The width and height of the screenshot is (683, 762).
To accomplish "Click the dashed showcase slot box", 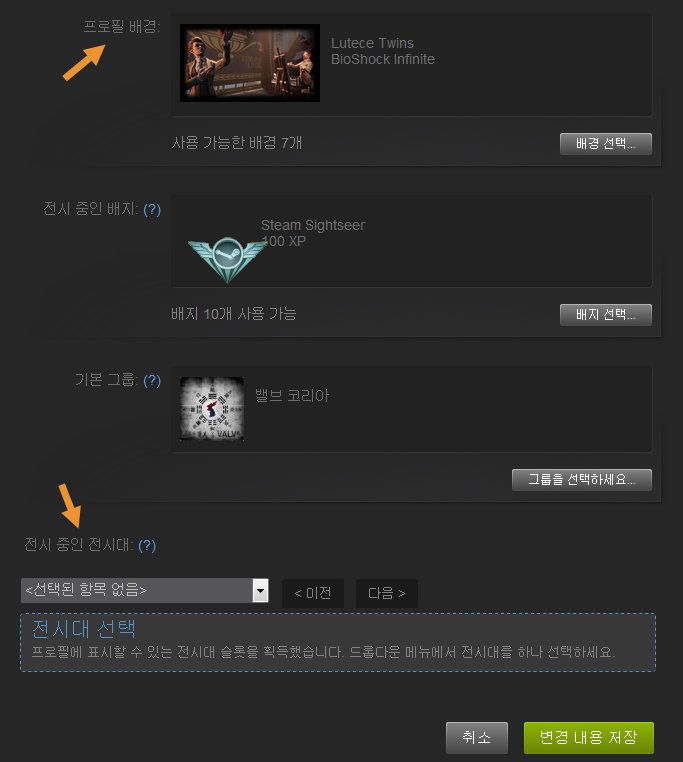I will pyautogui.click(x=338, y=642).
